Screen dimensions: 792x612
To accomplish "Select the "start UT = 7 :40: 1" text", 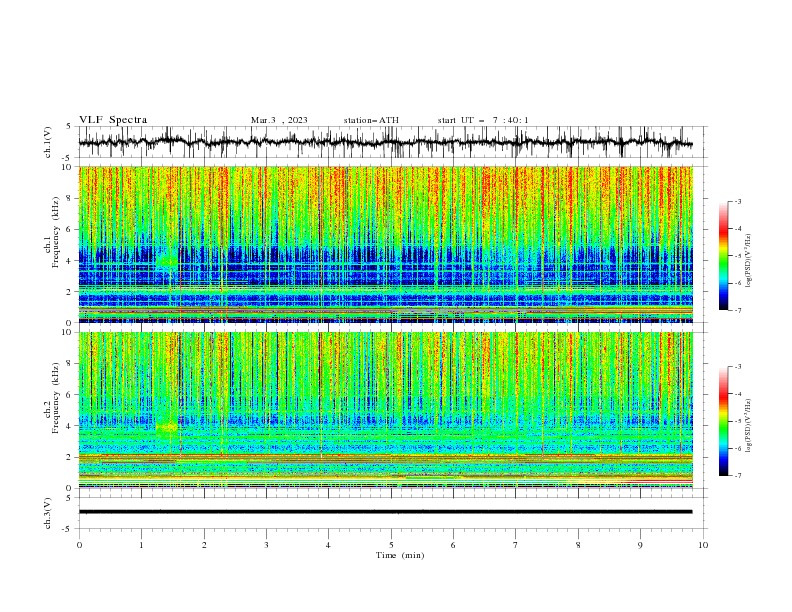I will click(483, 120).
